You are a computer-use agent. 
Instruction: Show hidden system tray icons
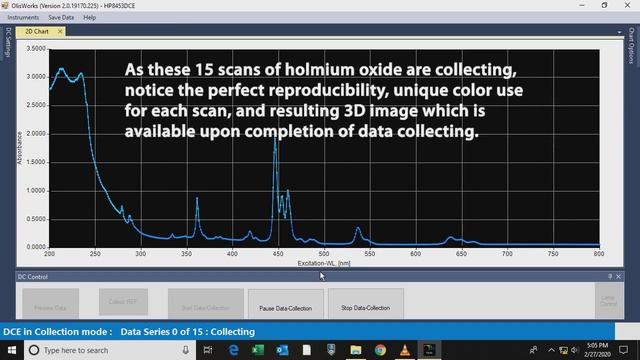tap(551, 350)
